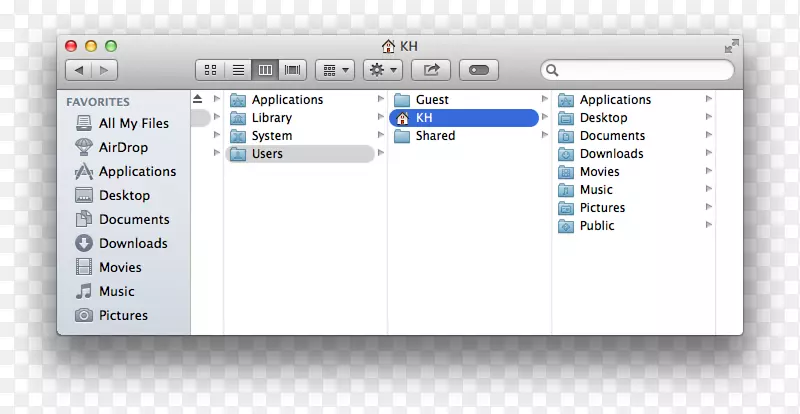
Task: Select the Public folder inside KH
Action: click(629, 226)
